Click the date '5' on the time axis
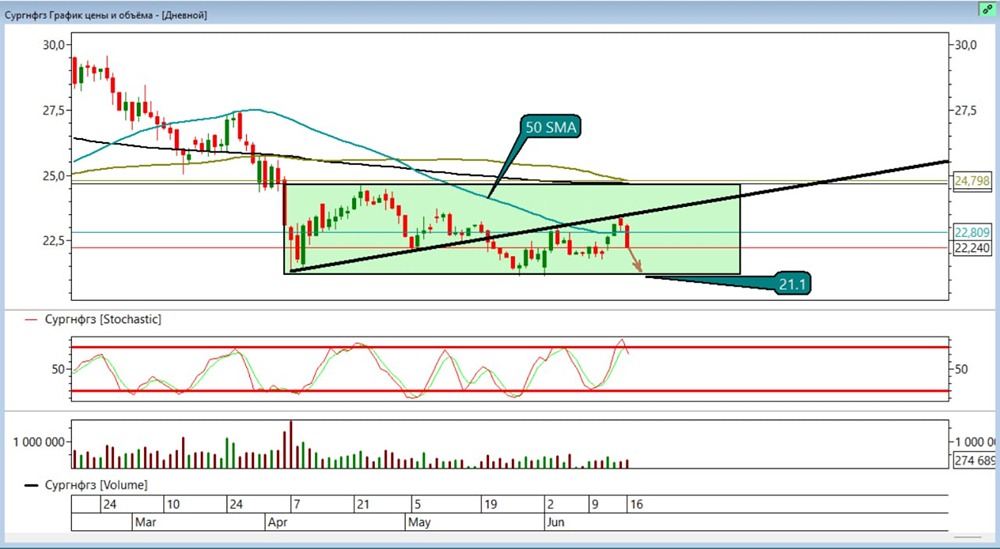Viewport: 1000px width, 549px height. pos(416,504)
